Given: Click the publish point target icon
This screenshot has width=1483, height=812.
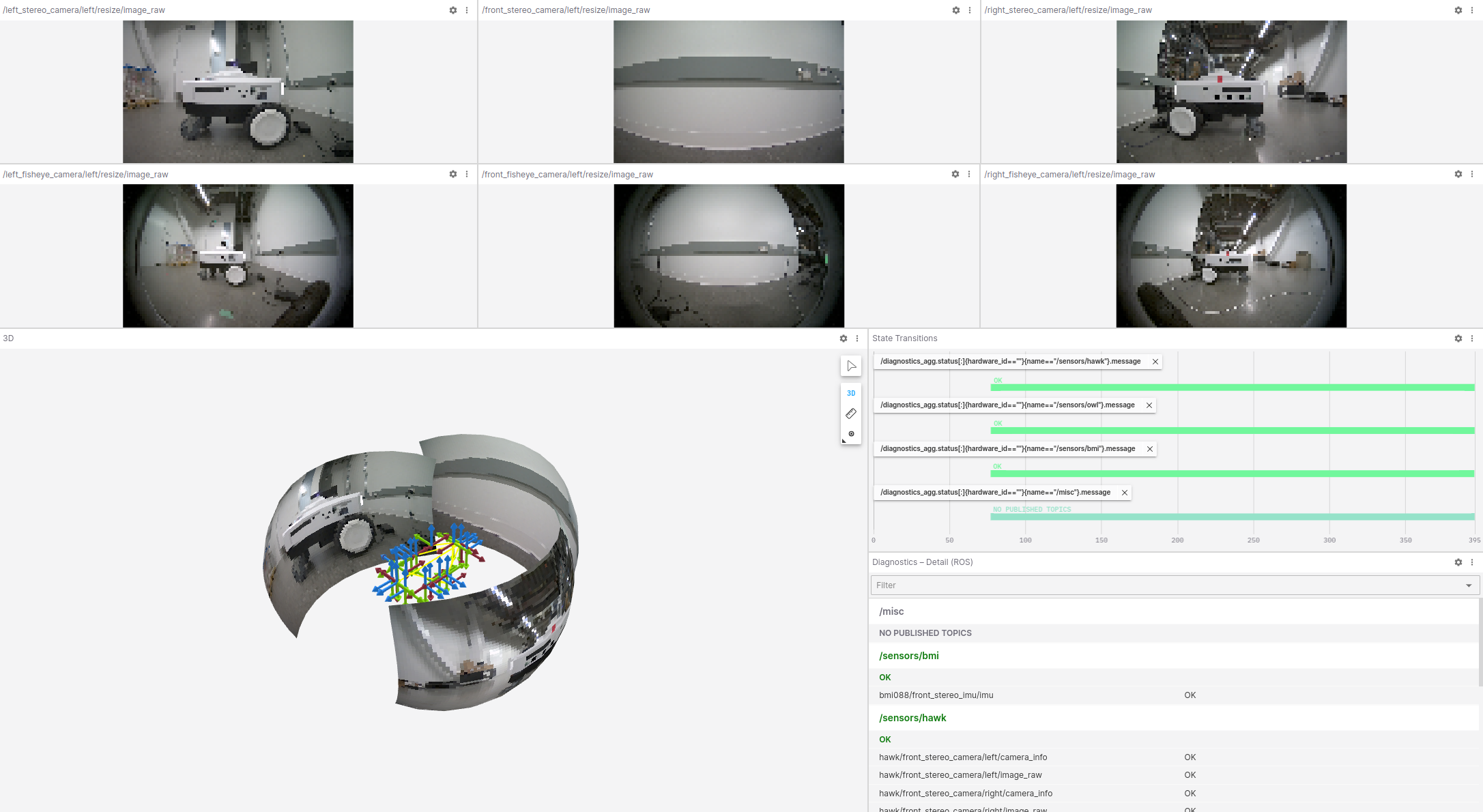Looking at the screenshot, I should point(851,434).
